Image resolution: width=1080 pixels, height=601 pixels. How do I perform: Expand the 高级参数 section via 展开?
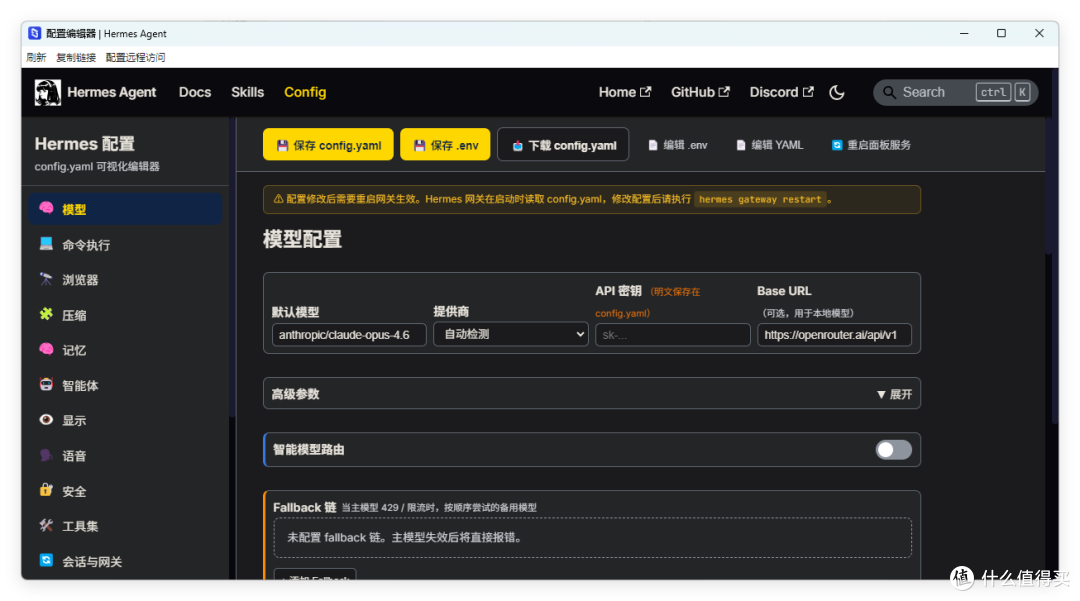[x=894, y=394]
